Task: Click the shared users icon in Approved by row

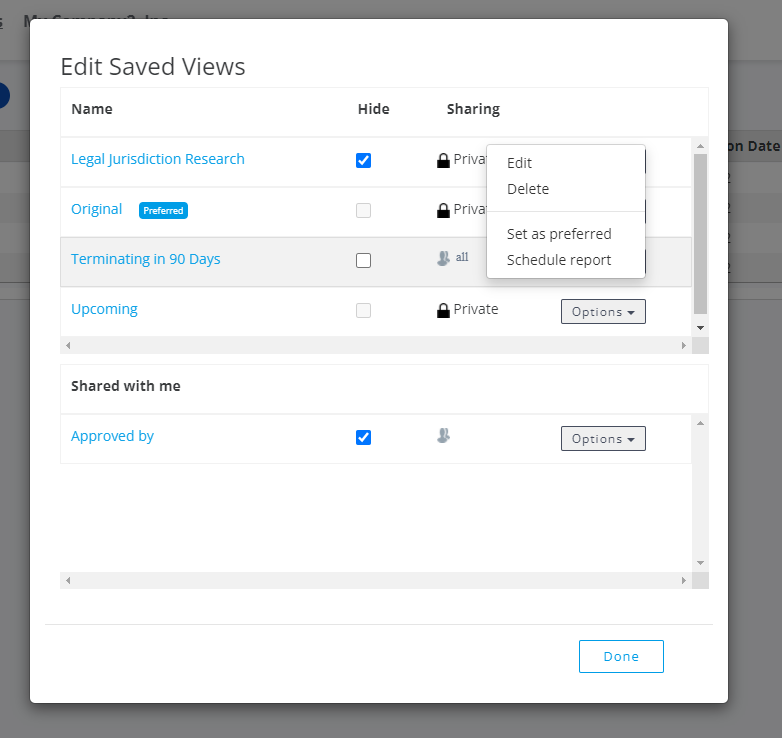Action: tap(443, 436)
